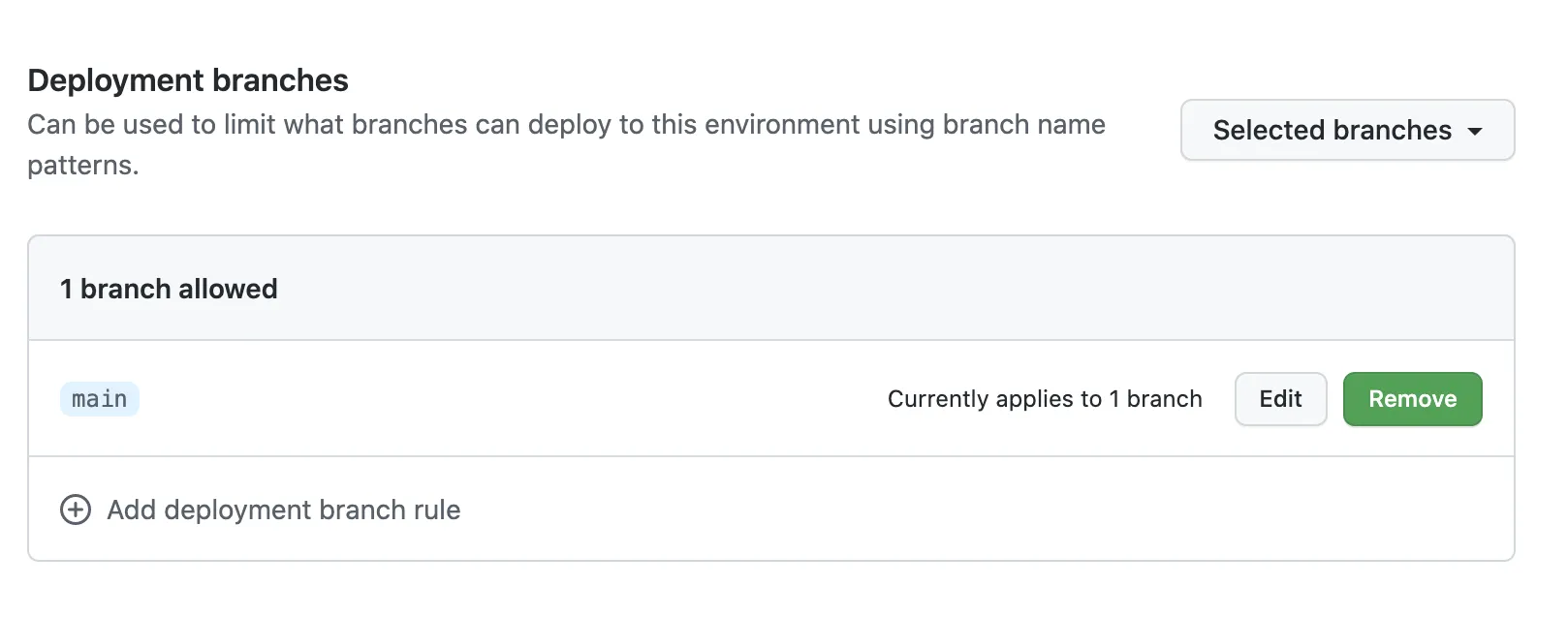Click the plus circle icon
Image resolution: width=1568 pixels, height=618 pixels.
tap(76, 510)
